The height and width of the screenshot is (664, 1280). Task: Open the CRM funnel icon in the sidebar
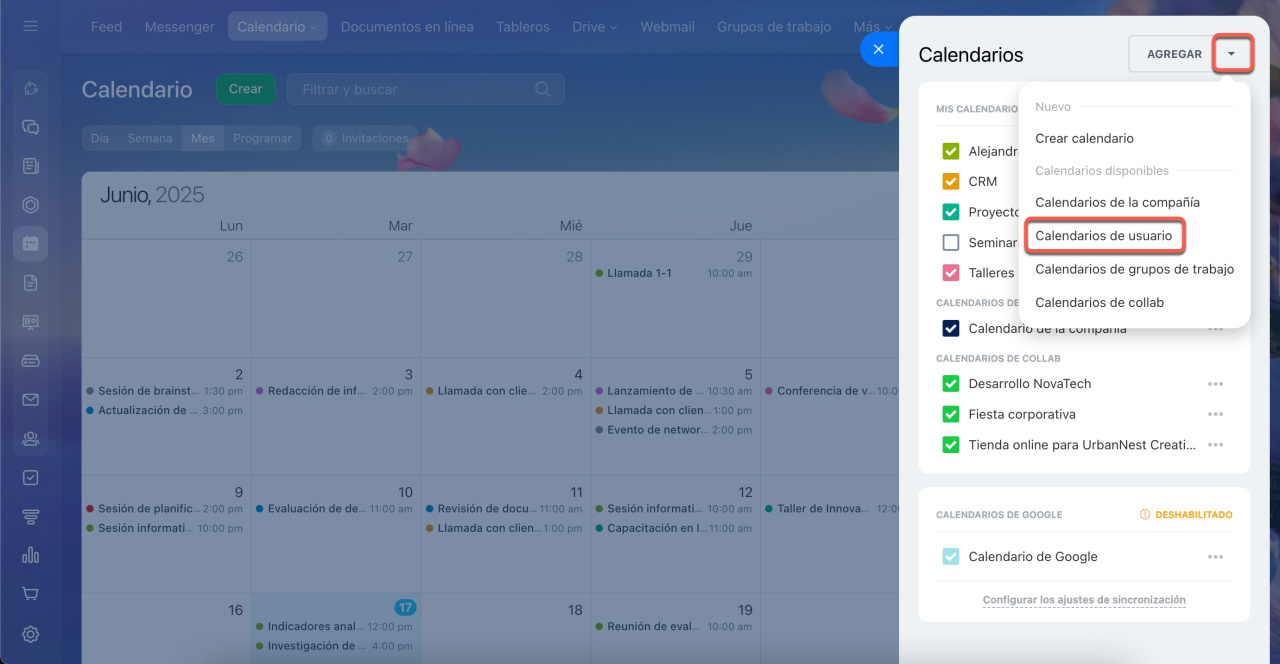30,517
